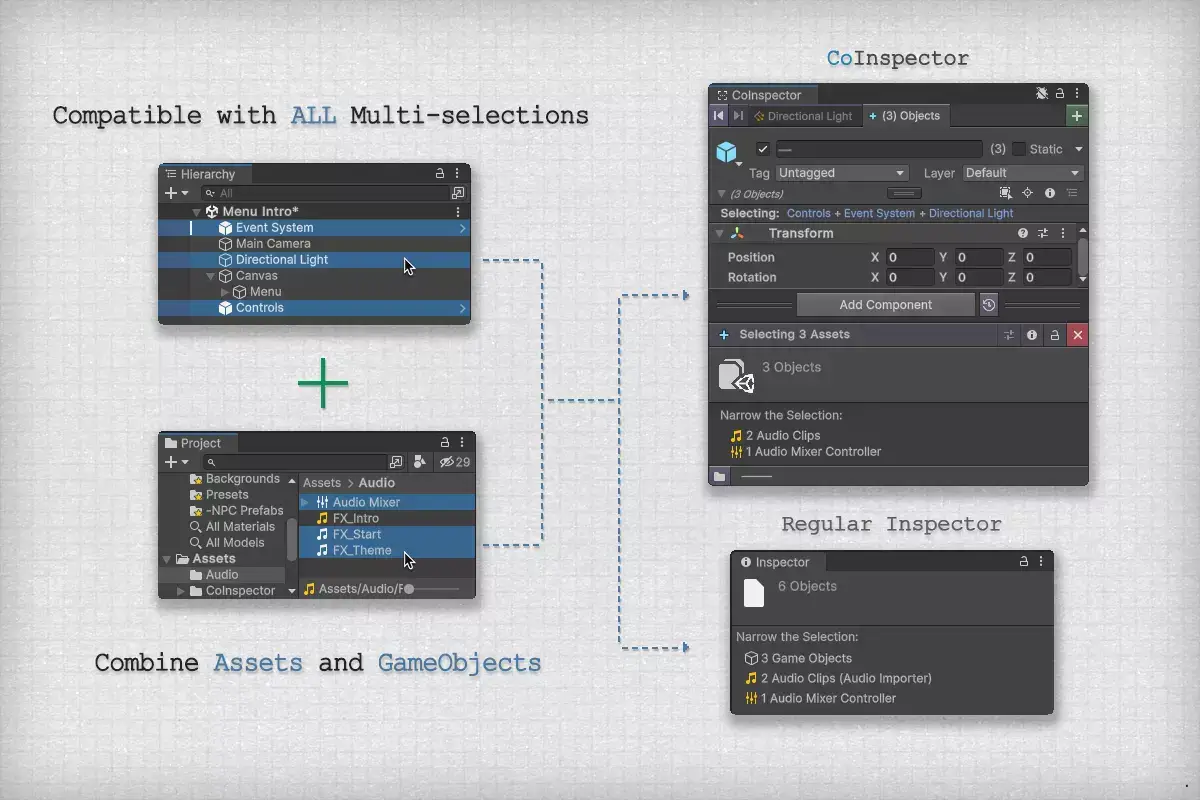Toggle the active checkbox next to name field

point(763,149)
